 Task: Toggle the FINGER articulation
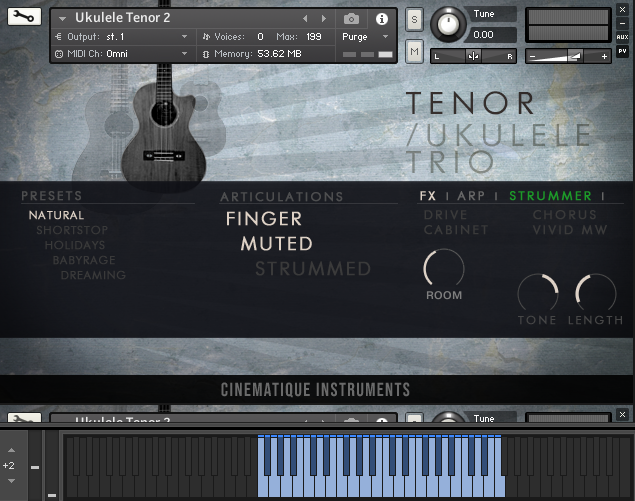(x=264, y=219)
